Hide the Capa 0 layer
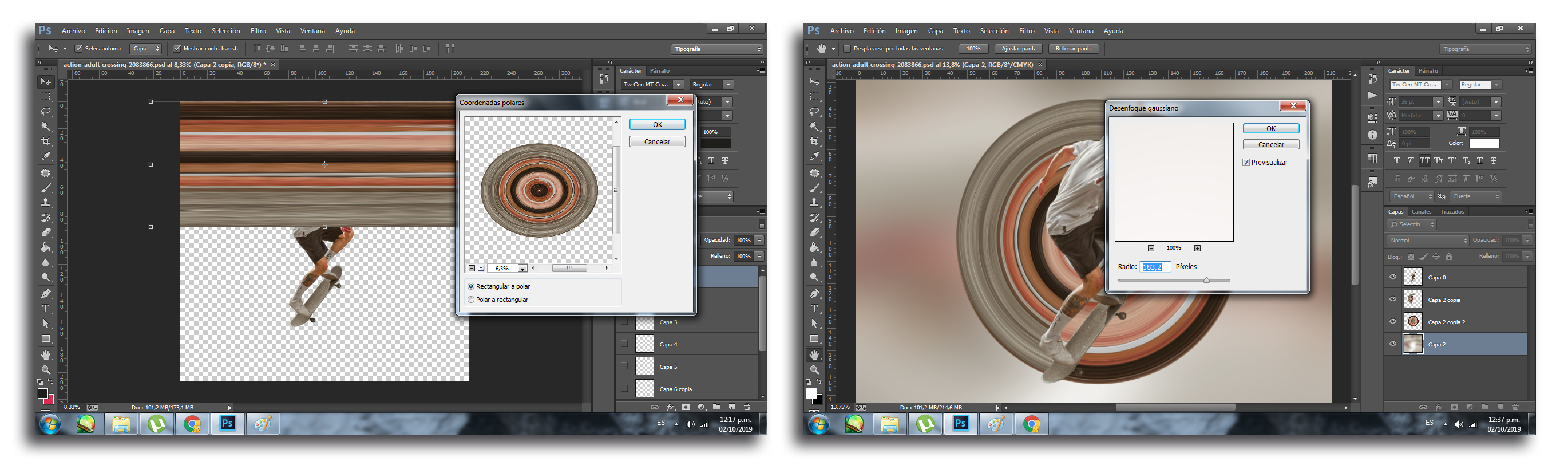The width and height of the screenshot is (1568, 465). [x=1393, y=277]
